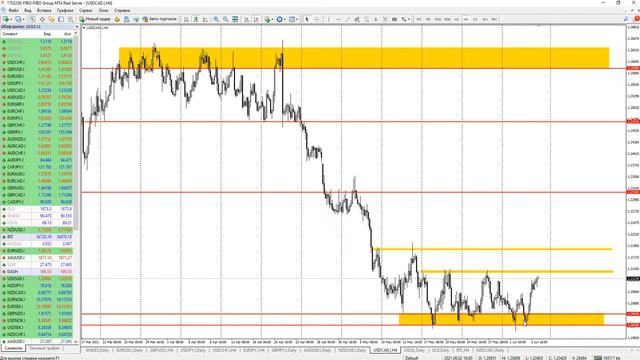The image size is (640, 360).
Task: Open the Сервис menu
Action: tap(86, 10)
